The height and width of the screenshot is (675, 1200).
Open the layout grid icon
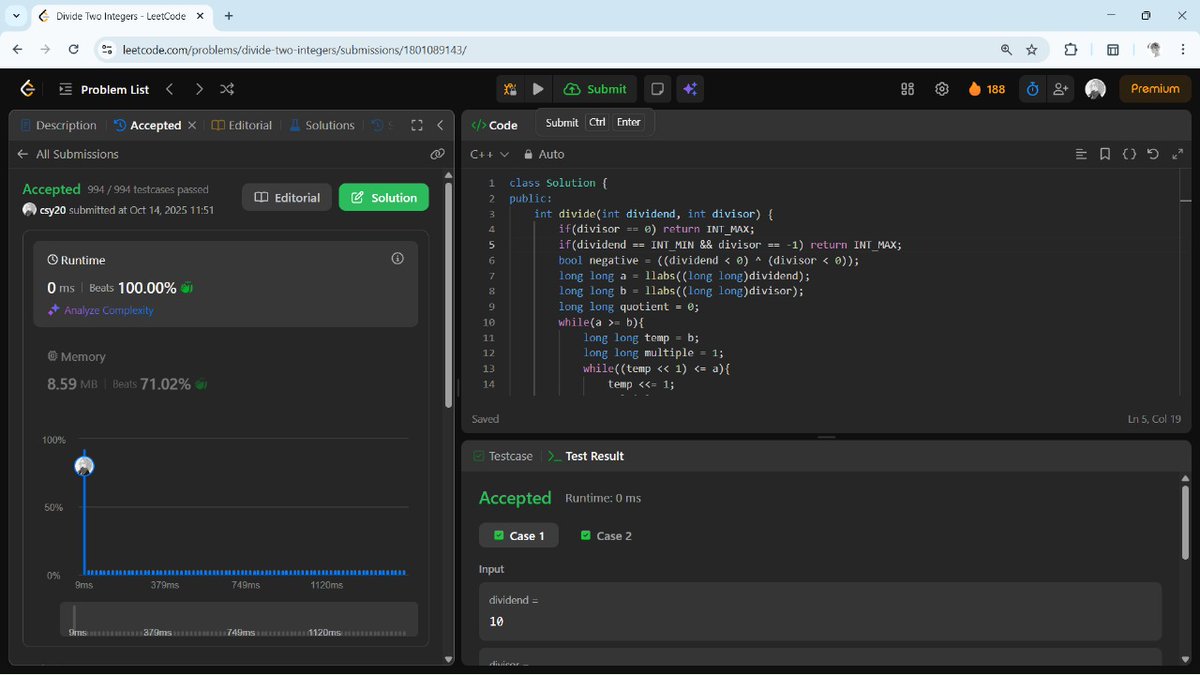[x=908, y=89]
